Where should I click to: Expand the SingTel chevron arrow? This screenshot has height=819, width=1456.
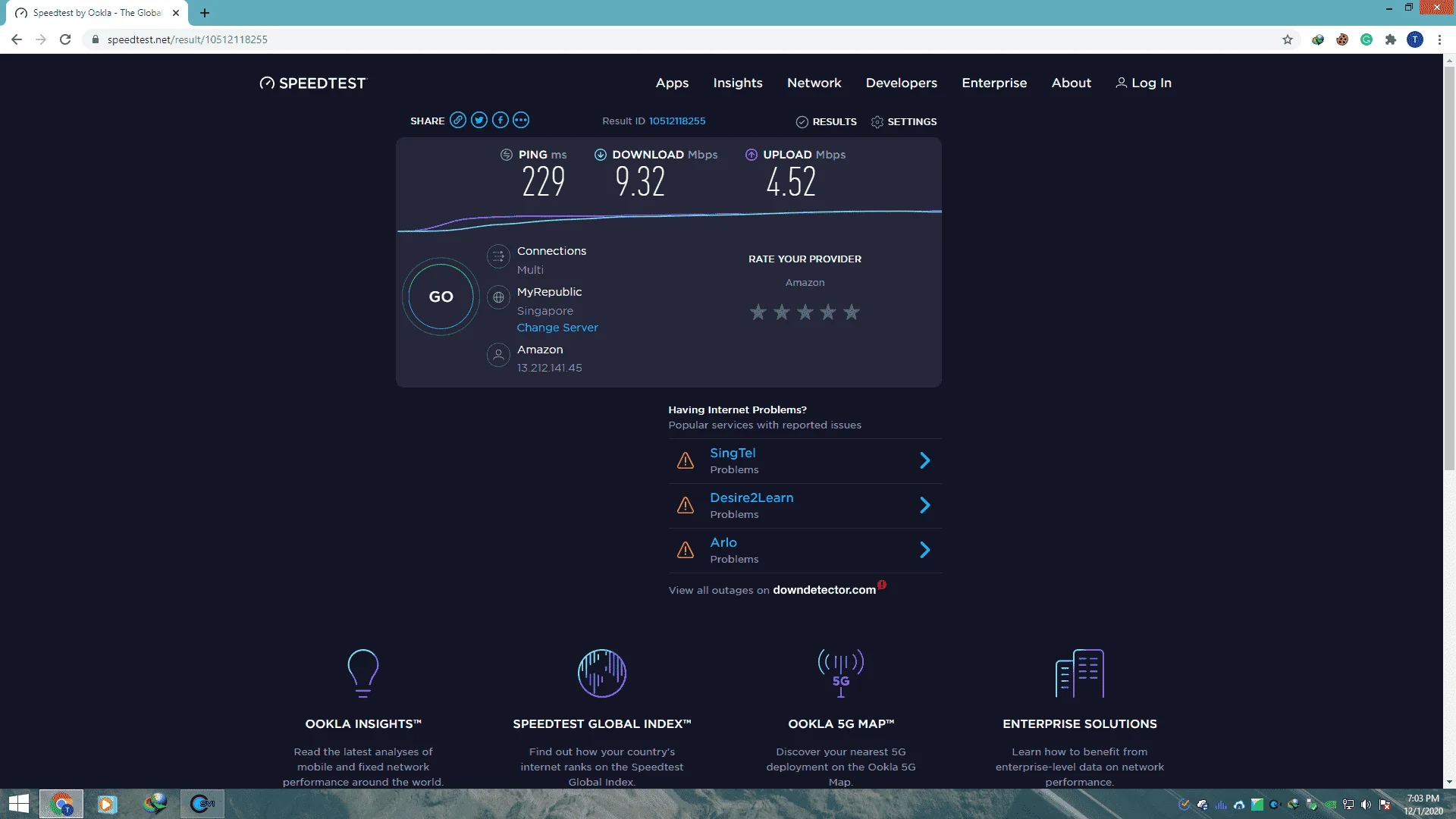925,460
